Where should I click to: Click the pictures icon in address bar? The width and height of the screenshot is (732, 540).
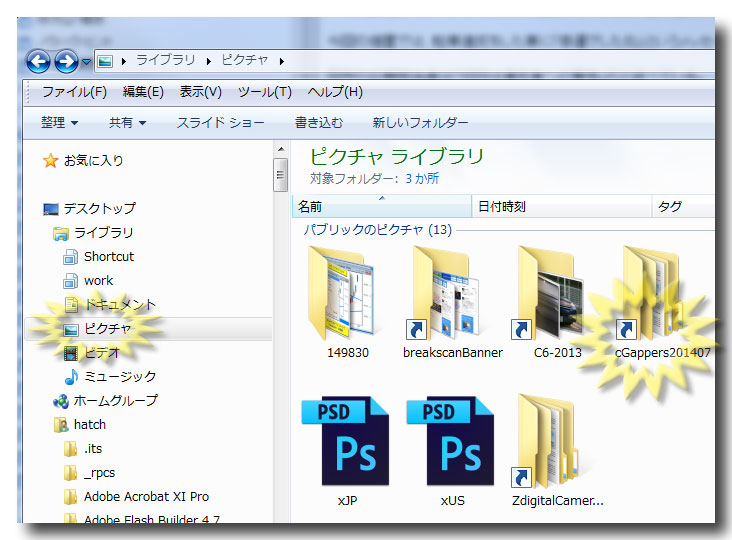coord(106,61)
